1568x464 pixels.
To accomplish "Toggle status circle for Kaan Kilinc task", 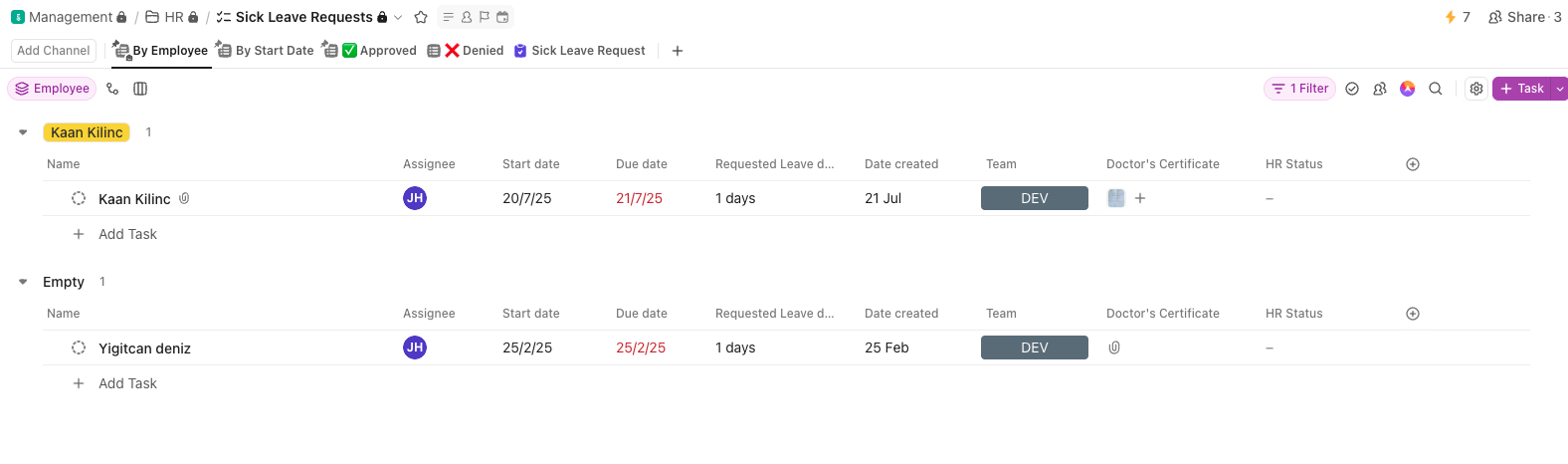I will tap(79, 198).
